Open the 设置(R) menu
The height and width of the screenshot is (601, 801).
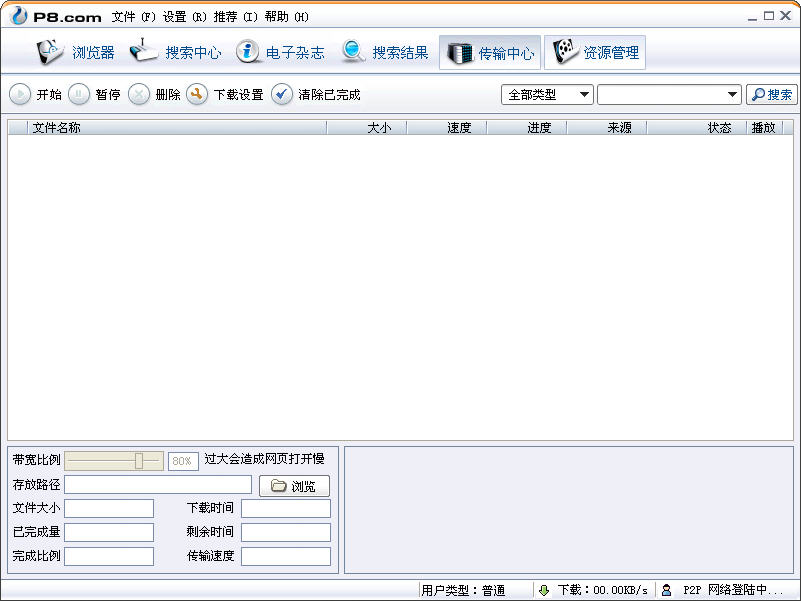[x=184, y=17]
